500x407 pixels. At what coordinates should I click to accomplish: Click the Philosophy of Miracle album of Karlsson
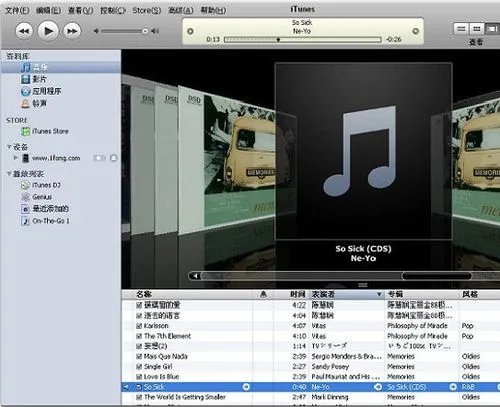417,326
